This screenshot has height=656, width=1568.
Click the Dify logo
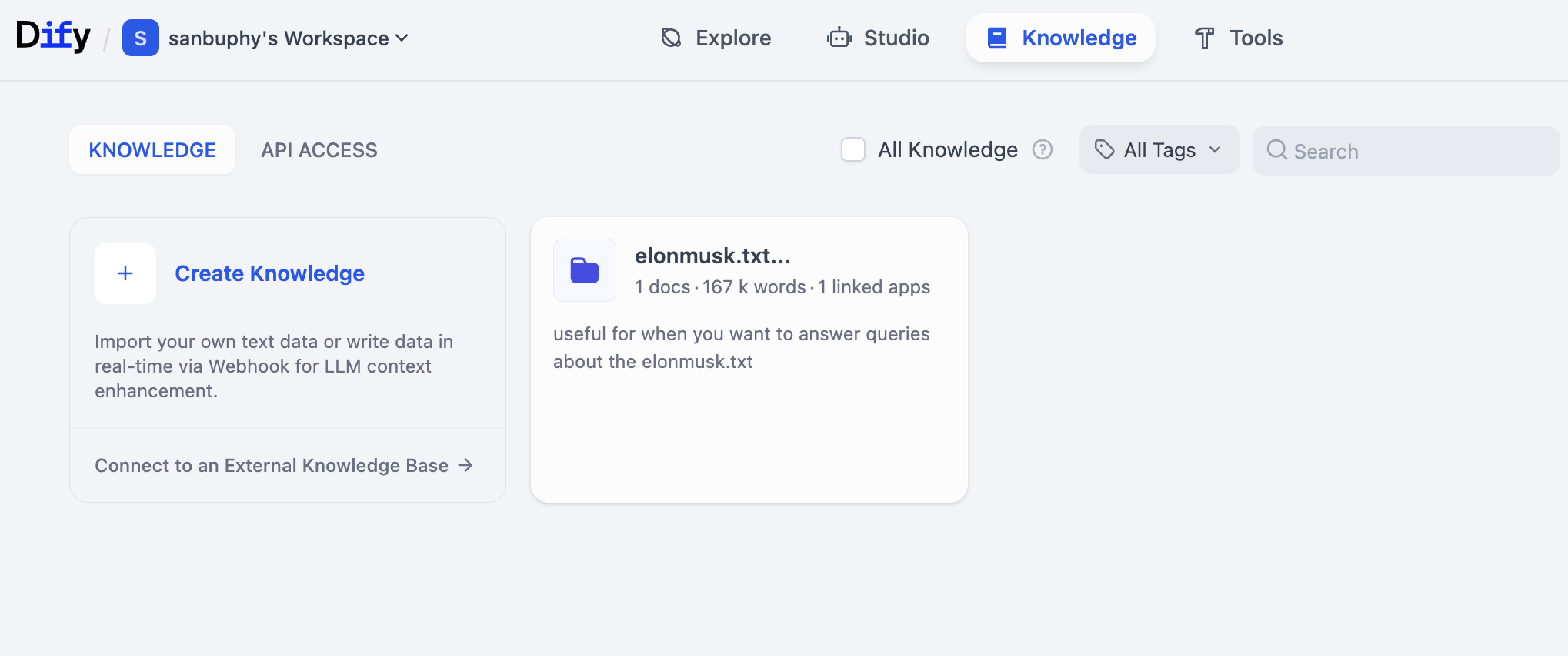point(53,36)
